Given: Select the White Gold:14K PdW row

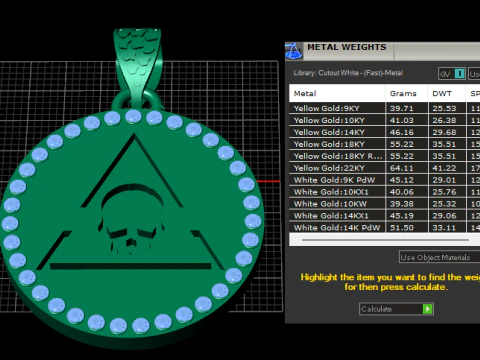Looking at the screenshot, I should [x=385, y=227].
